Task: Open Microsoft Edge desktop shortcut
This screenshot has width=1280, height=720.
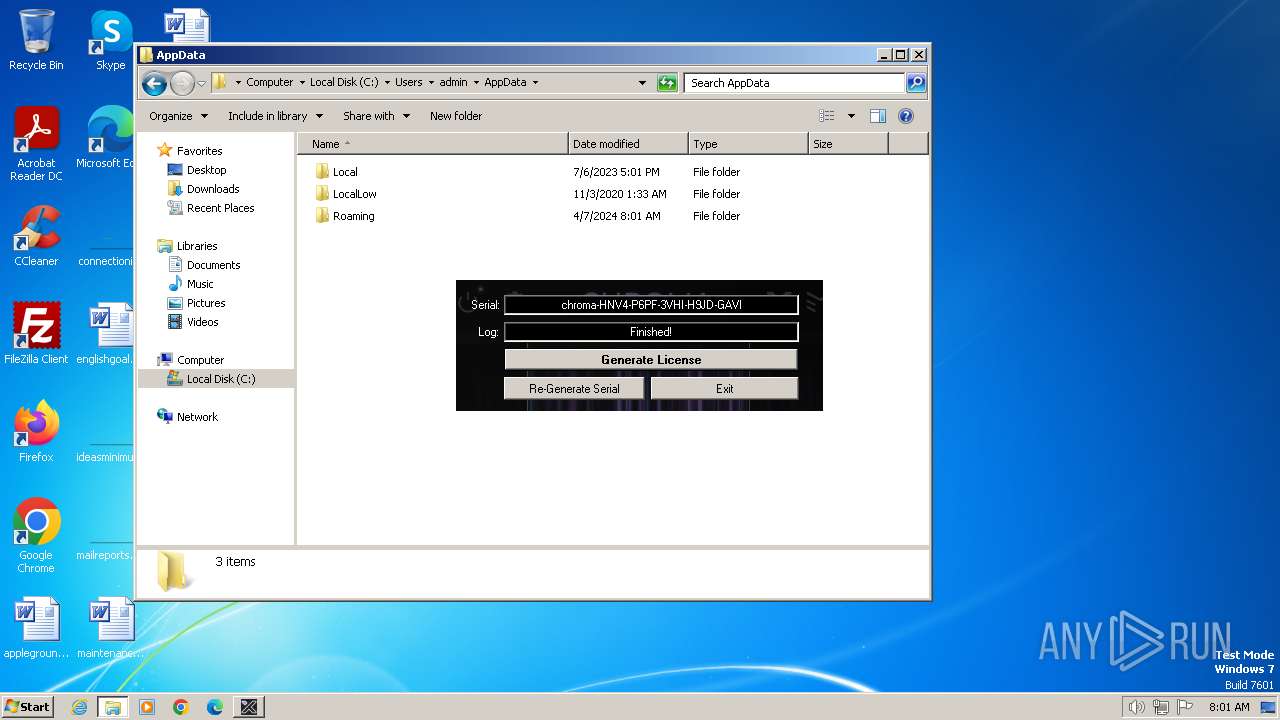Action: pyautogui.click(x=105, y=138)
